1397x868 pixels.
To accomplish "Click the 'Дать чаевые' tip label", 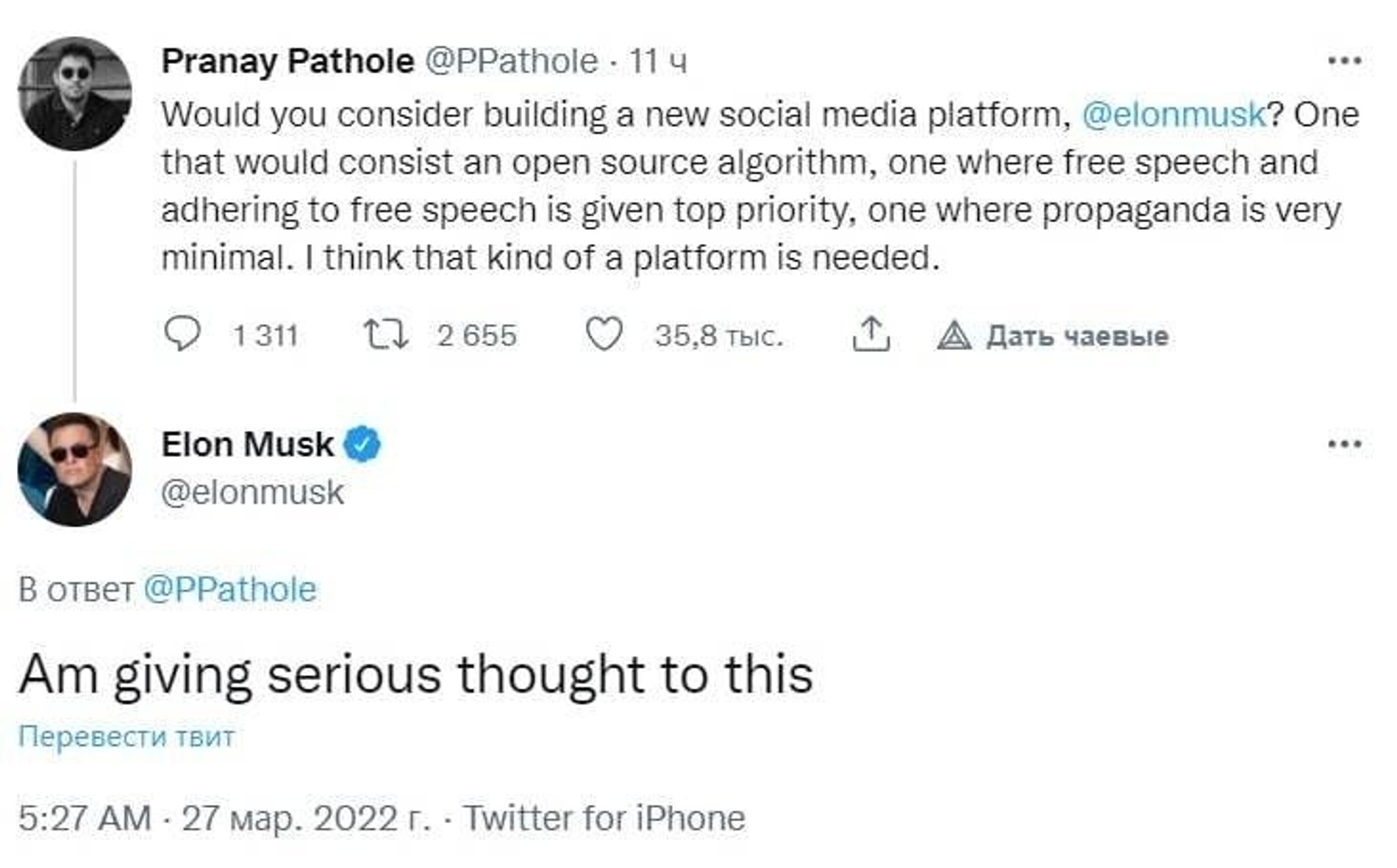I will point(1076,336).
